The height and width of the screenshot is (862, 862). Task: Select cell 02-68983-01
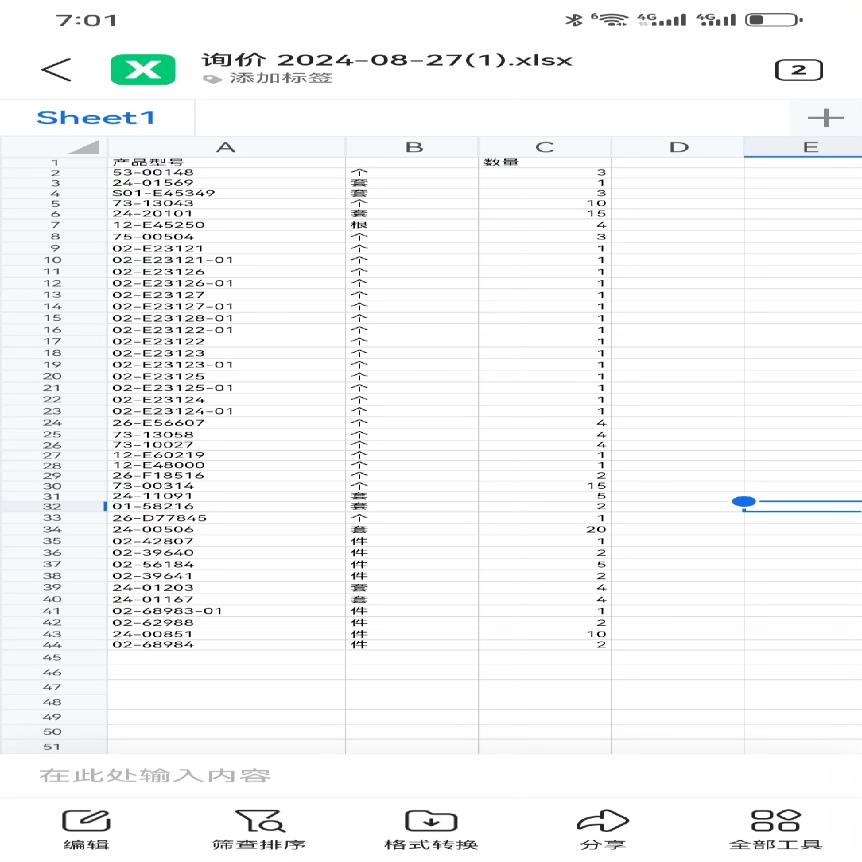(x=226, y=611)
